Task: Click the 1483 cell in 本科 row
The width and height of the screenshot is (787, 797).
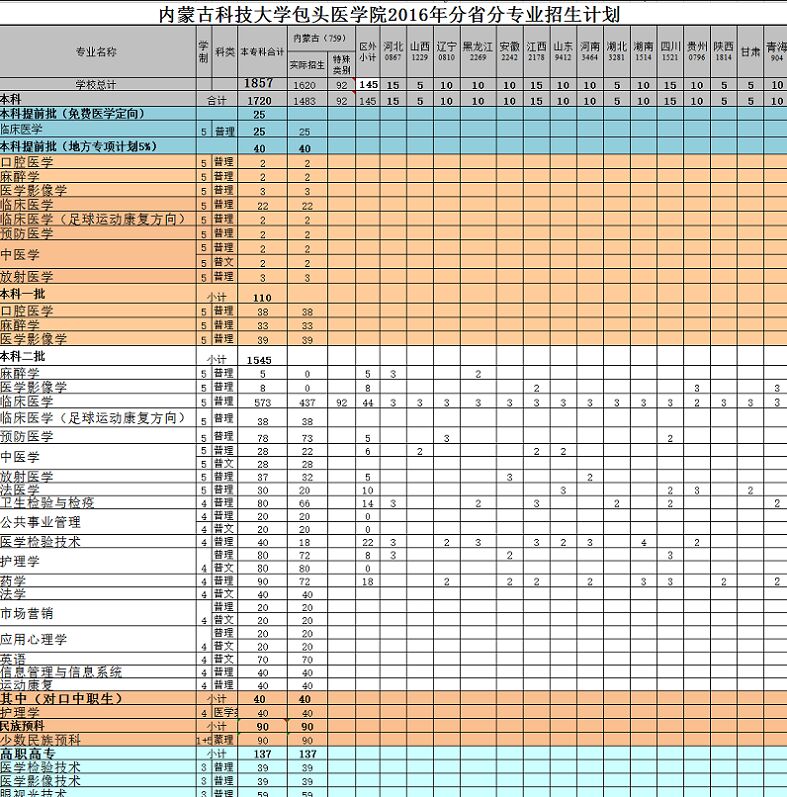Action: point(307,101)
